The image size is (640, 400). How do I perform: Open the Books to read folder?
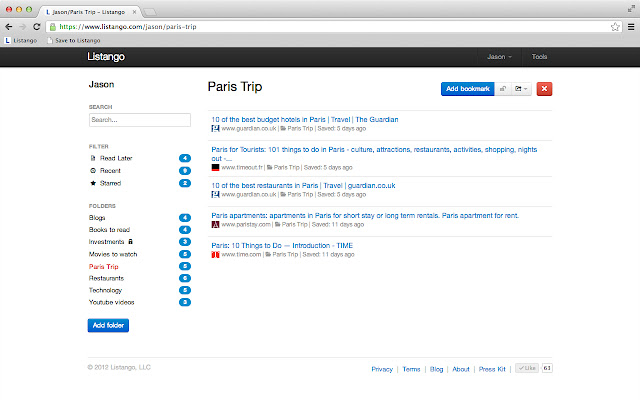point(109,230)
